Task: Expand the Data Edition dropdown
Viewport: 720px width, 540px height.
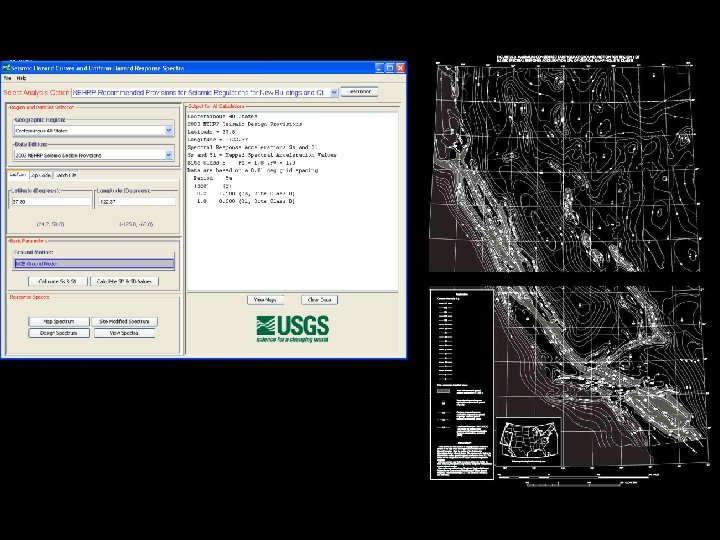Action: point(168,155)
